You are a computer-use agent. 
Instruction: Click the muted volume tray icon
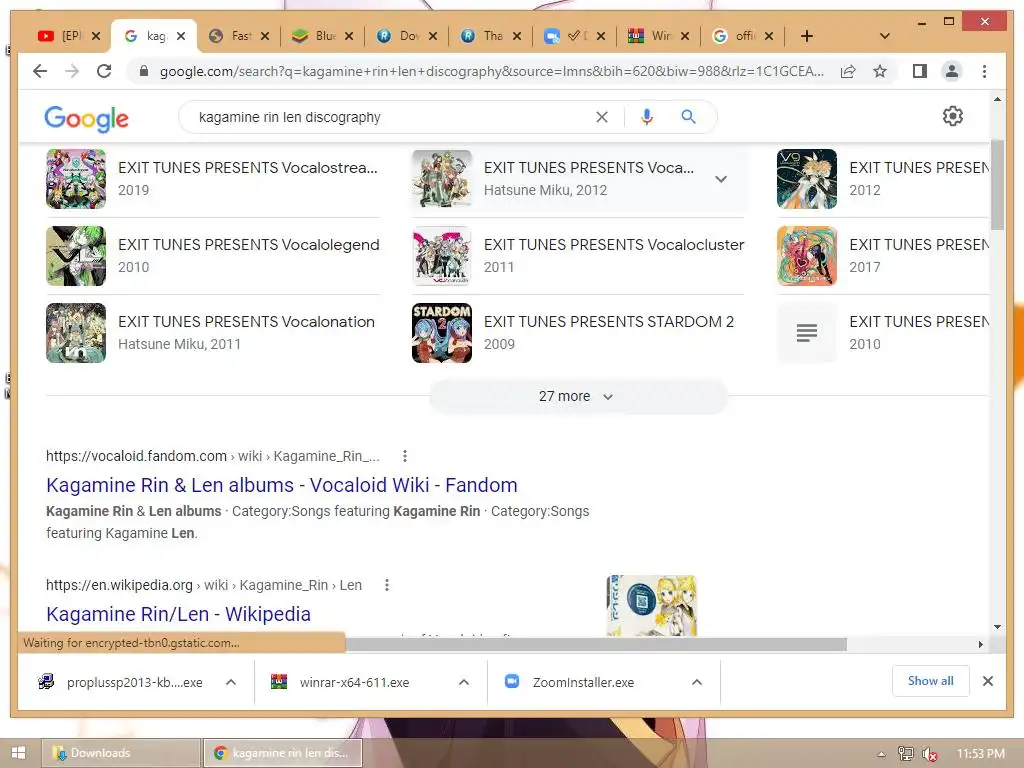(929, 754)
